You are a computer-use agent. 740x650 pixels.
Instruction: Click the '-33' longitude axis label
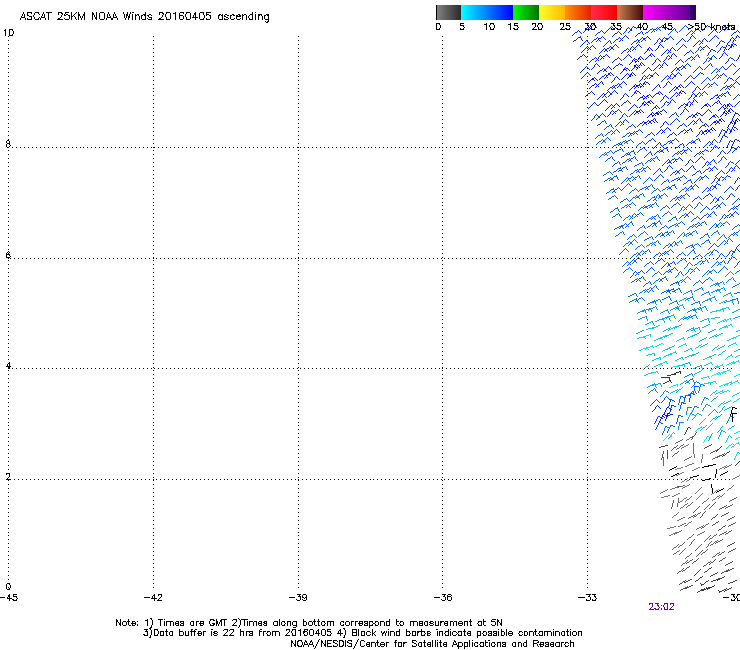(x=587, y=598)
